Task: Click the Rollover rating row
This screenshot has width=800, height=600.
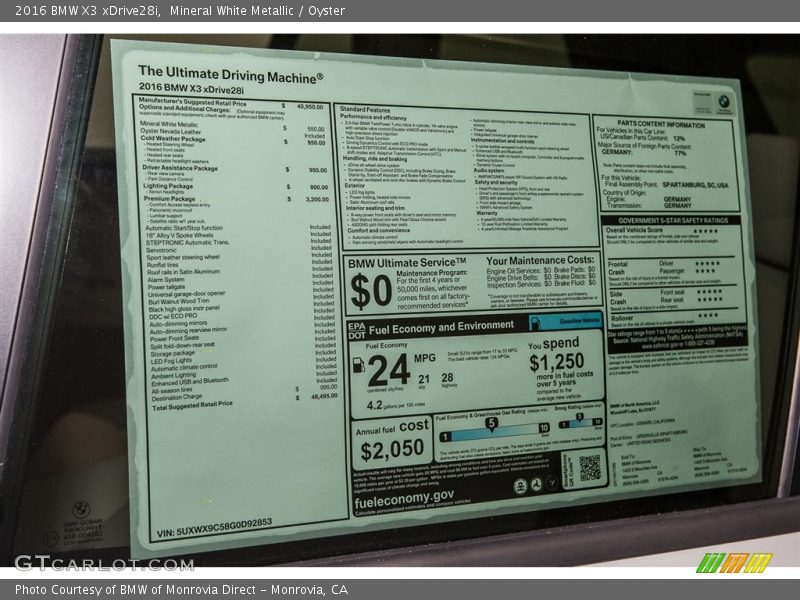Action: (672, 319)
